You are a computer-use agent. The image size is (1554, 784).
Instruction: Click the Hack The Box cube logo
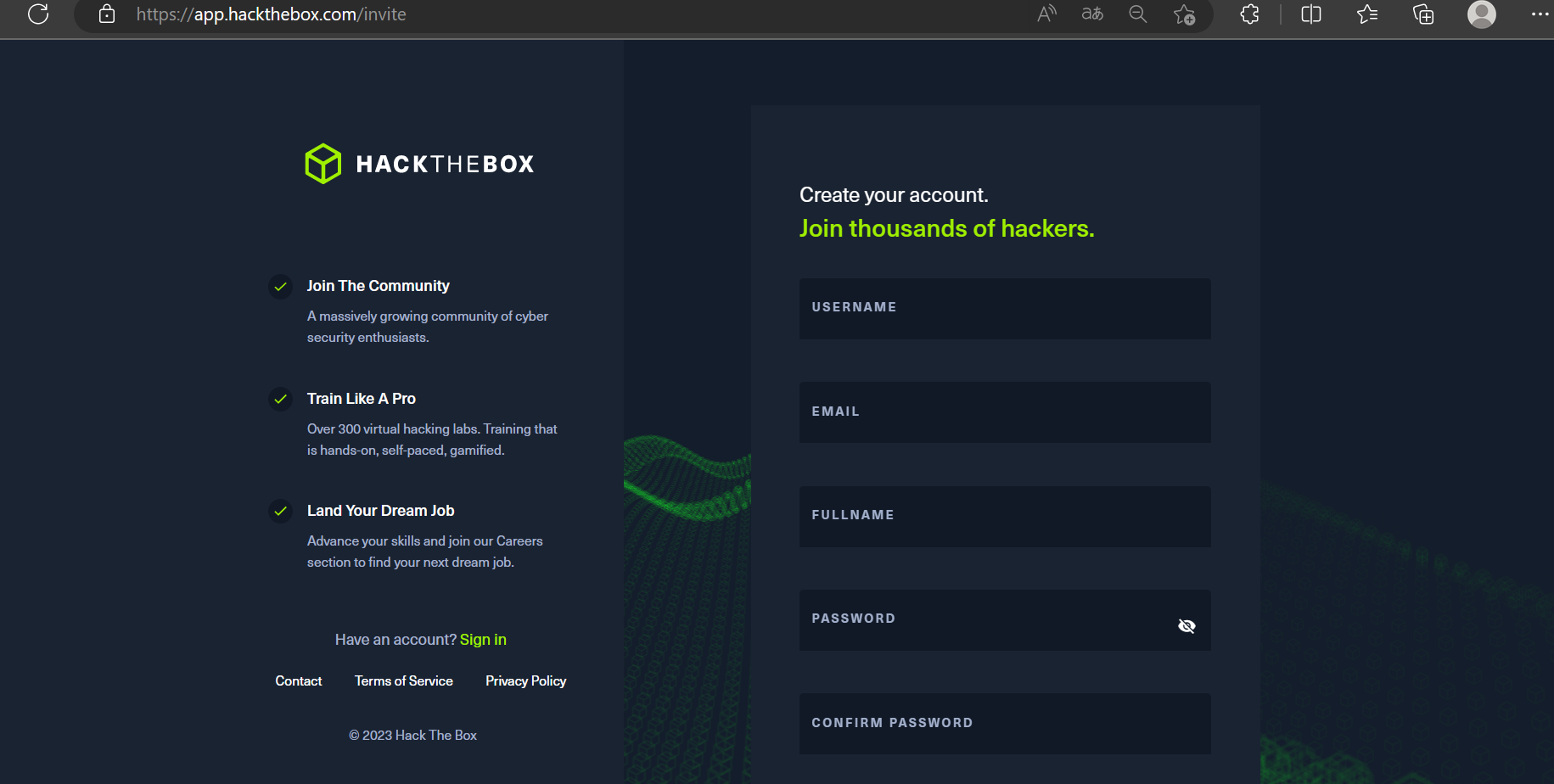point(323,163)
